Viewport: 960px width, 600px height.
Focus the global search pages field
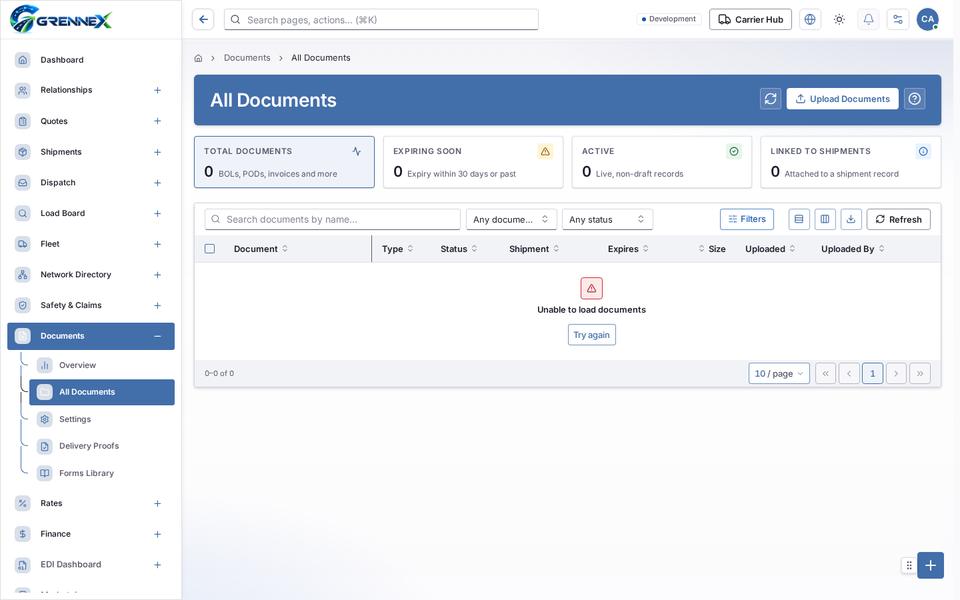[381, 20]
